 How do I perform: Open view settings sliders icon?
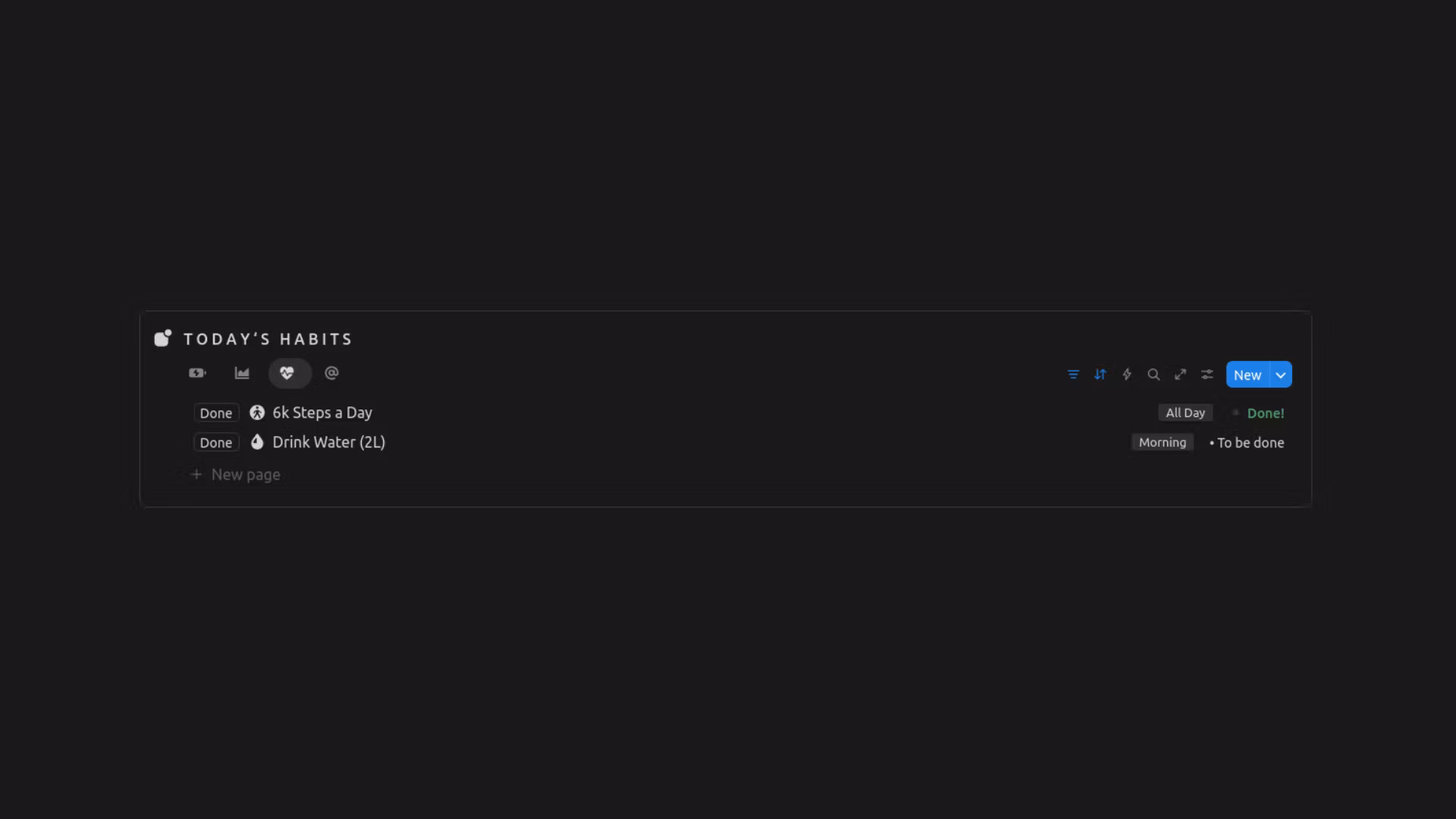1207,375
